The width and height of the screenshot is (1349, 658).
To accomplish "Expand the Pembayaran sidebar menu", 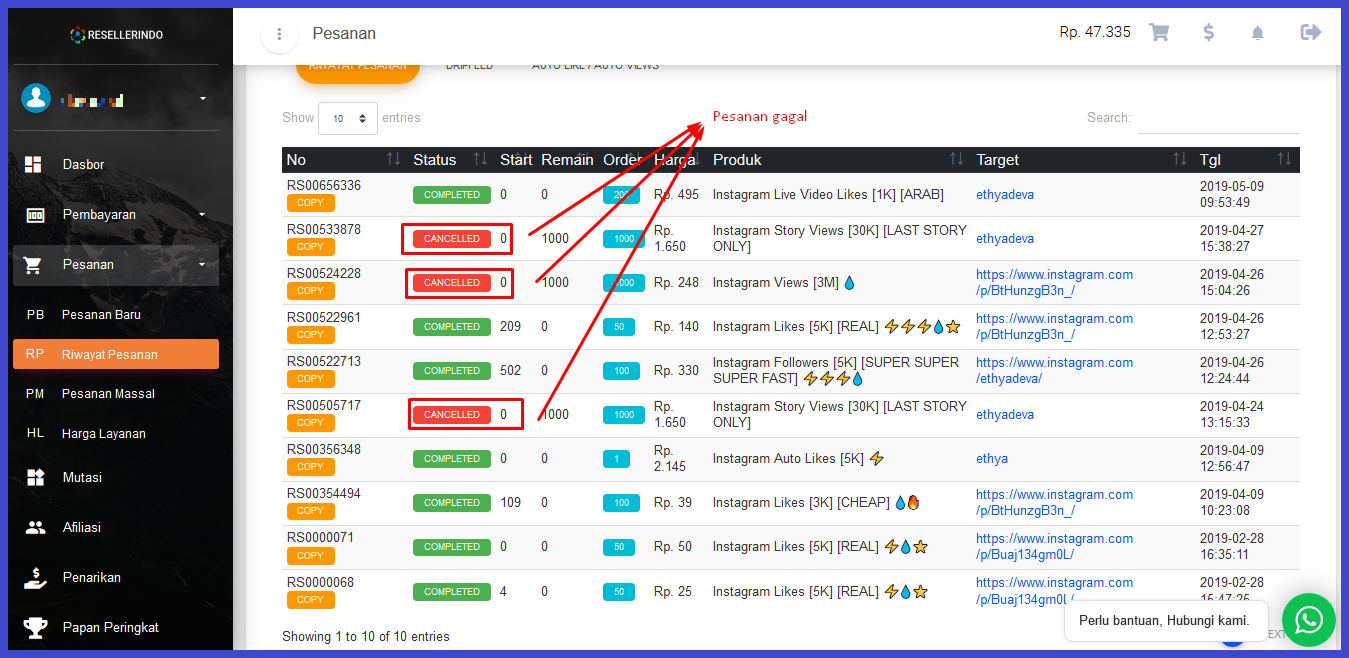I will (115, 214).
